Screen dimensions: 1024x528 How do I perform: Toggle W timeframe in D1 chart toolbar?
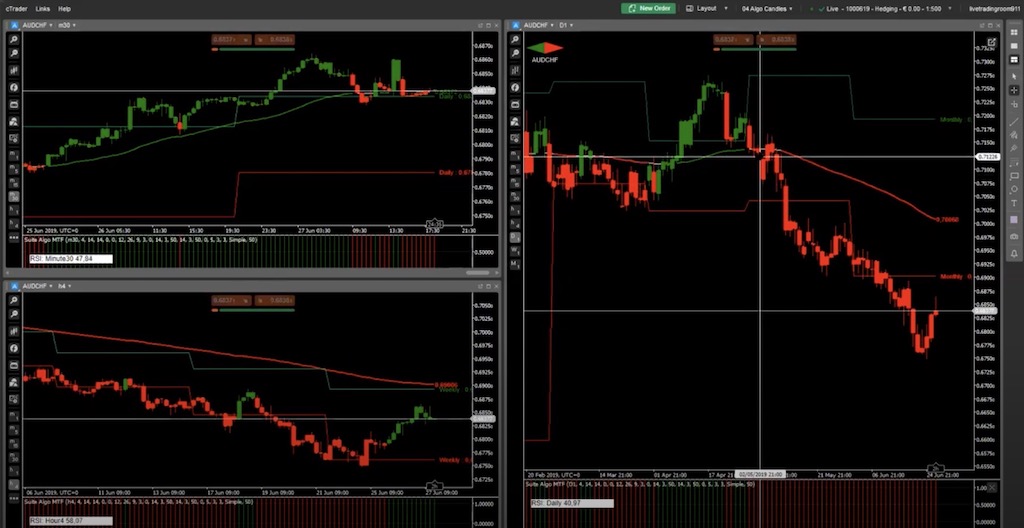click(x=515, y=250)
